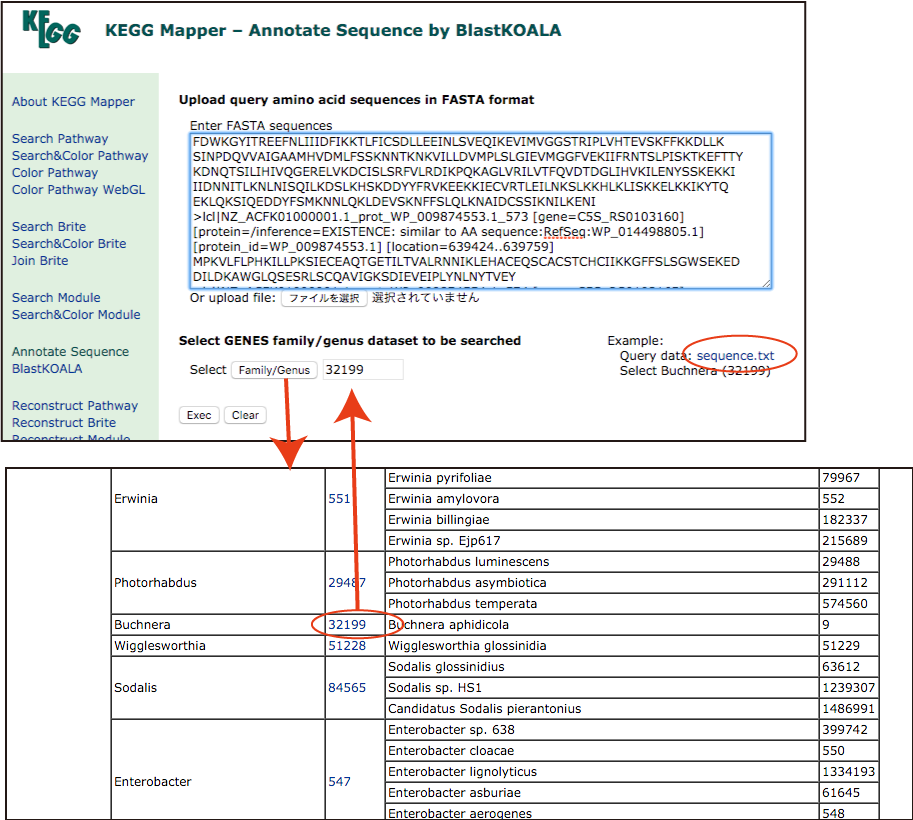Click the Photorhabdus luminescens row

click(x=601, y=561)
